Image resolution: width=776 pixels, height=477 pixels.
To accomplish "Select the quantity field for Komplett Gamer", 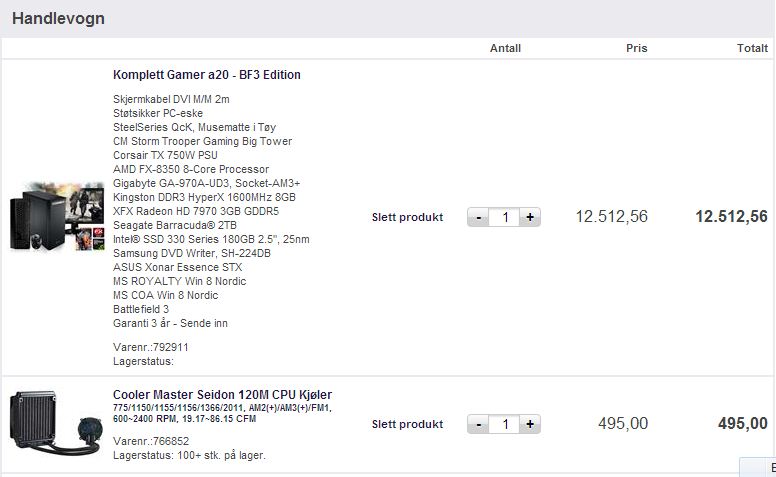I will coord(504,217).
